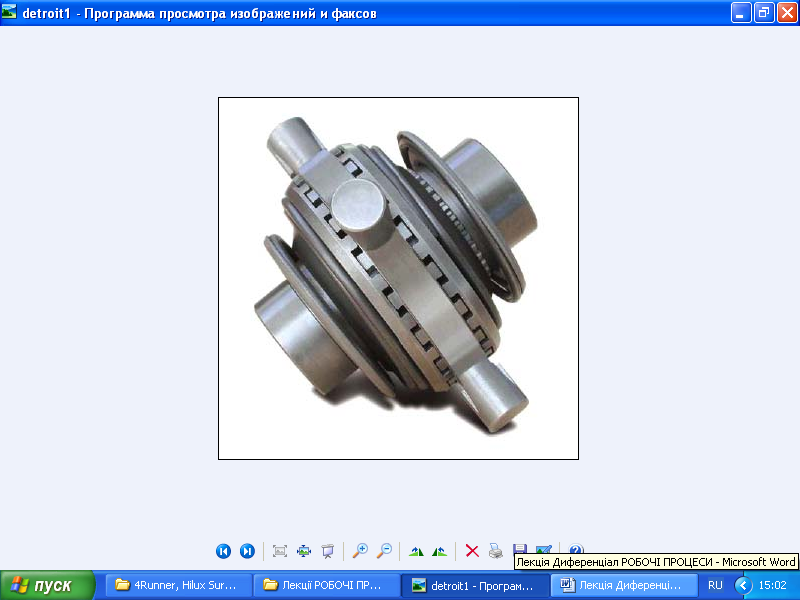Switch to 4Runner, Hilux Sur... folder taskbar button
Screen dimensions: 800x600
(x=179, y=586)
